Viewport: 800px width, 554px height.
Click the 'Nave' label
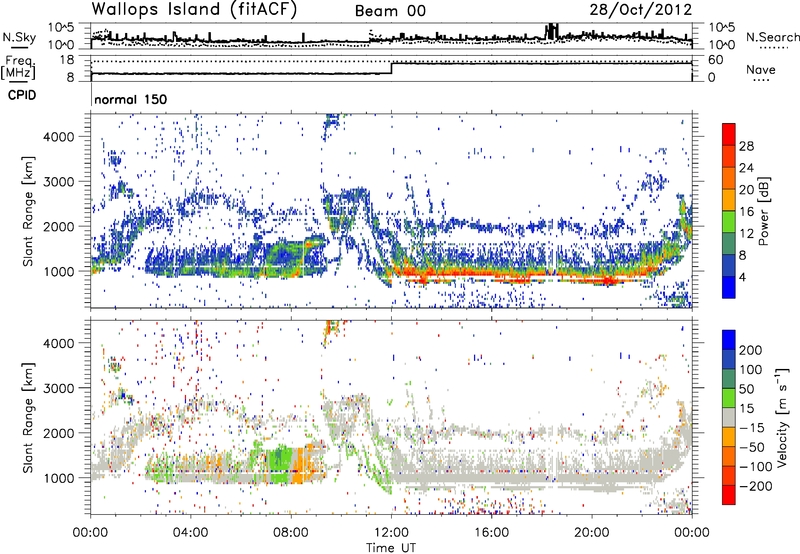761,69
